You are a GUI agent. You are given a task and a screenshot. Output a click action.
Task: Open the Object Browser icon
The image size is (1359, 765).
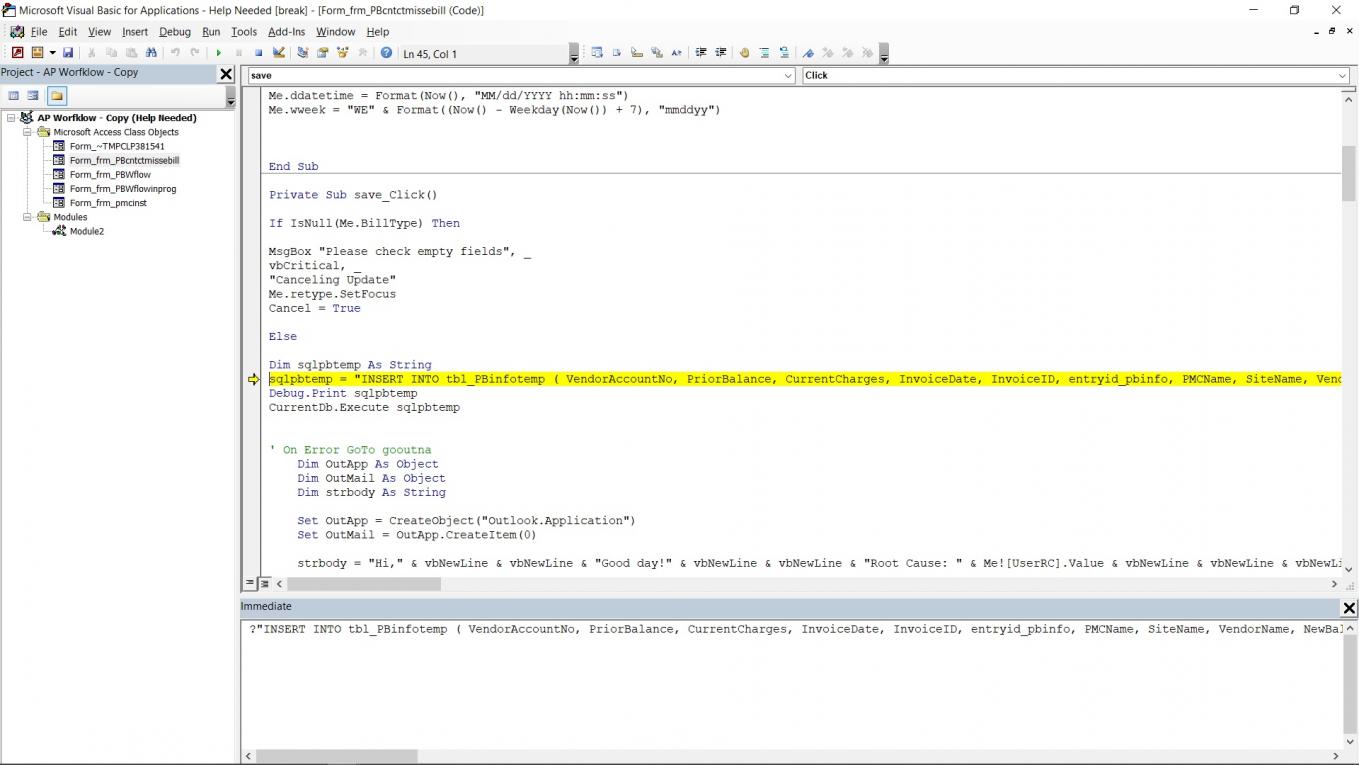[x=343, y=53]
